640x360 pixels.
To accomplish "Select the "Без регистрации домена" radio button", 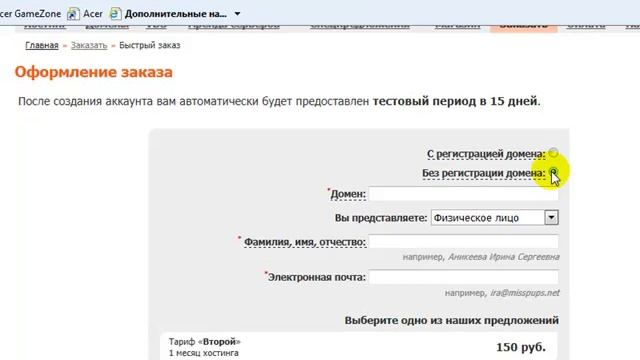I will [553, 172].
